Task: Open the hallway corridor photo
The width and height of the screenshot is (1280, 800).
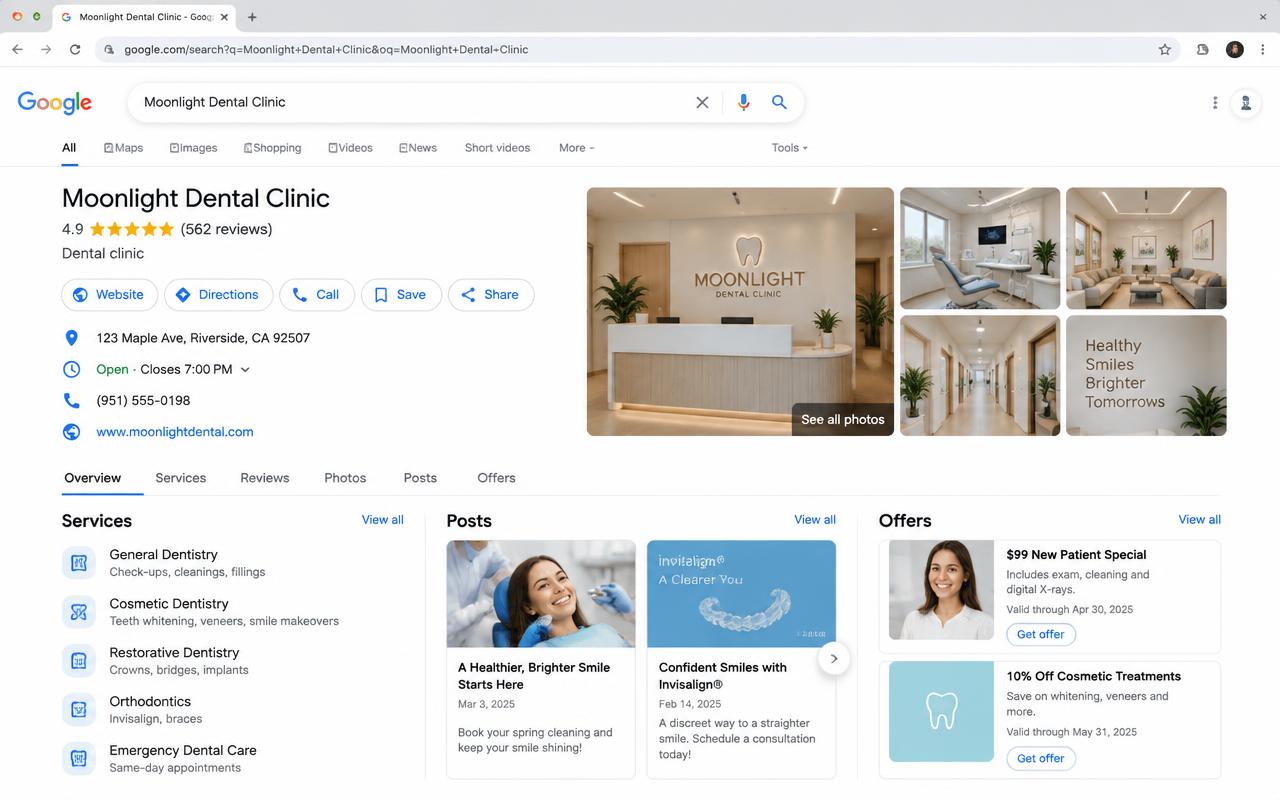Action: click(980, 375)
